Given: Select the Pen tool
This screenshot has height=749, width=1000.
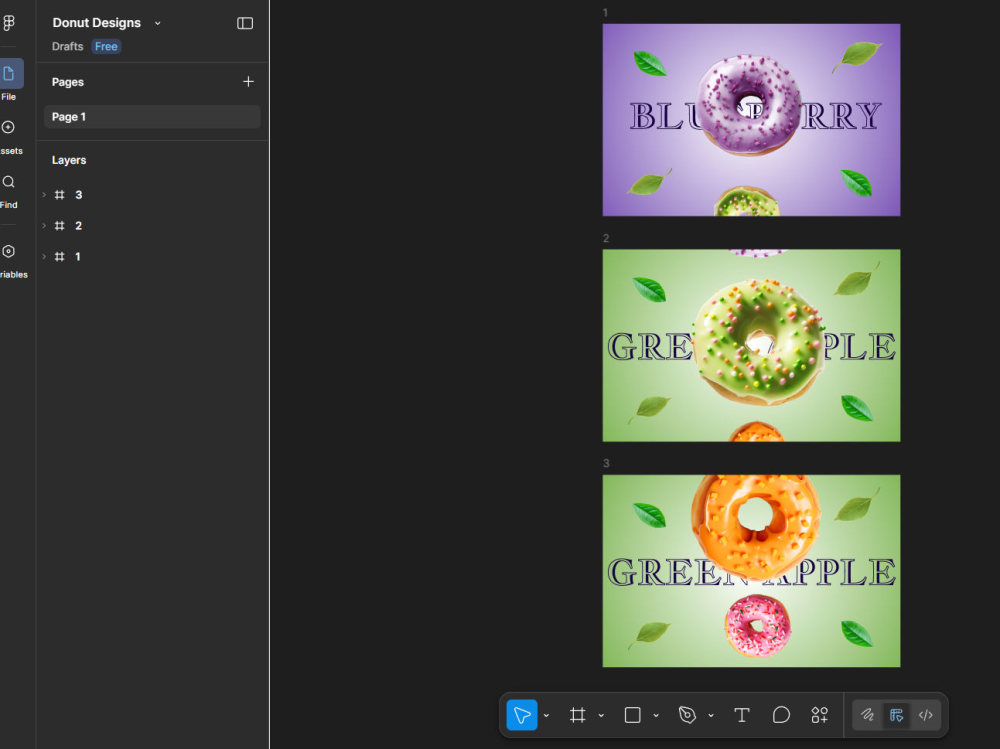Looking at the screenshot, I should pos(687,715).
